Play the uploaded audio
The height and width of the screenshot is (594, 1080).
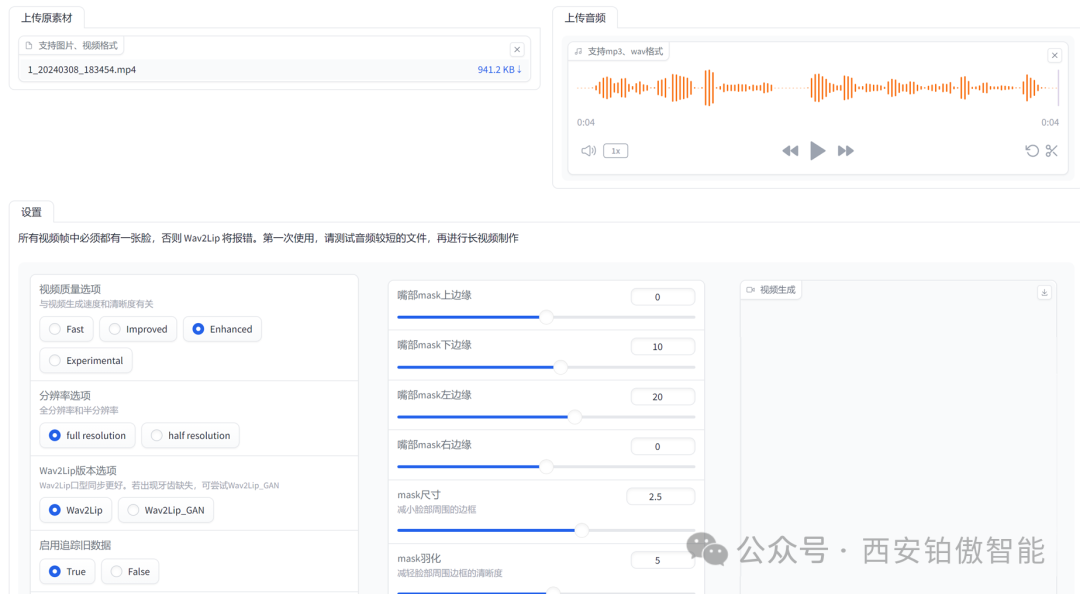click(817, 150)
